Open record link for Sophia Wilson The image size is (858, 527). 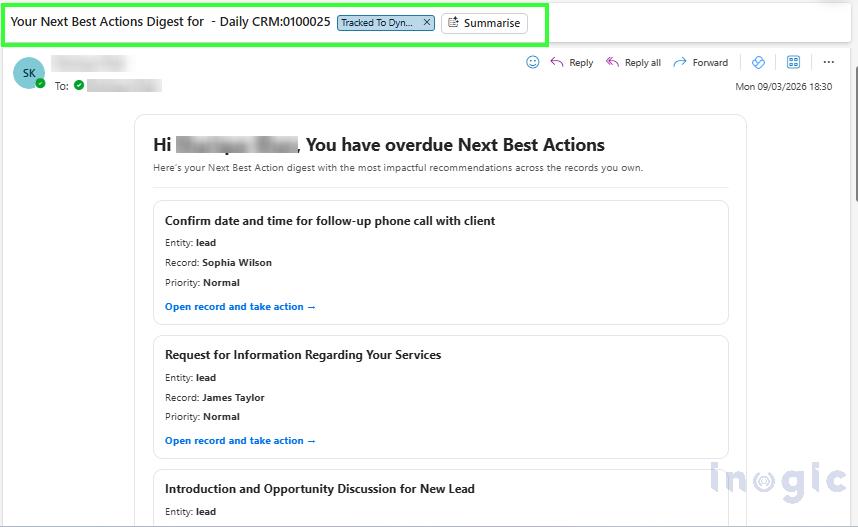(240, 306)
